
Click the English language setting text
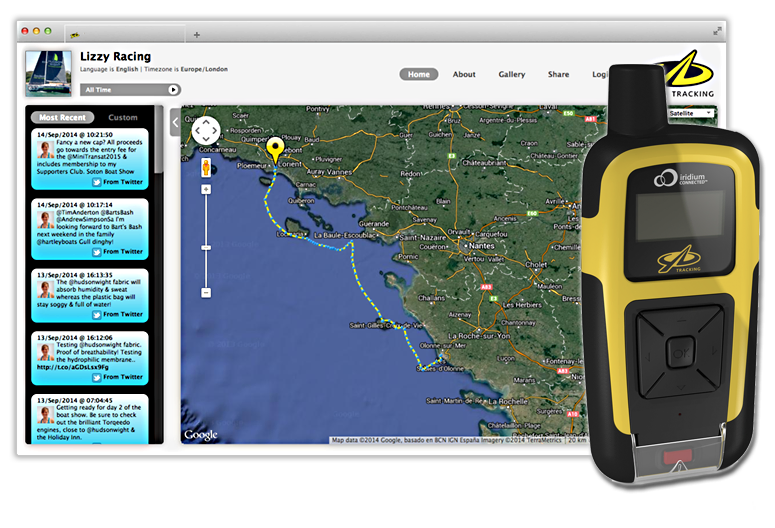(x=127, y=69)
